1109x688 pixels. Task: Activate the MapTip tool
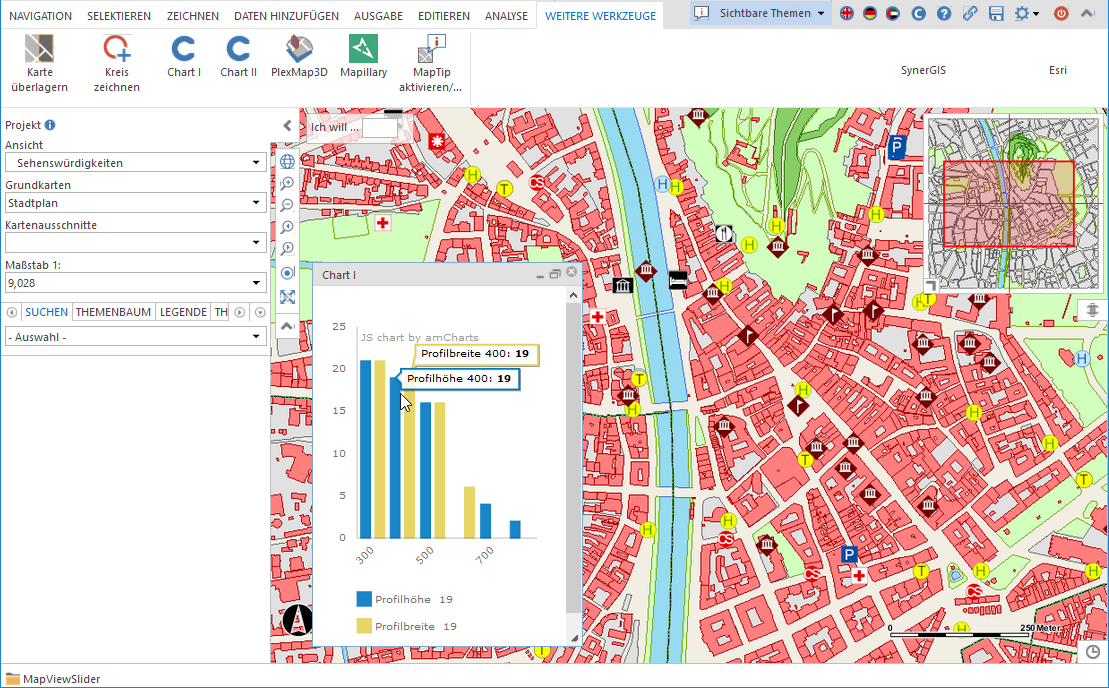(x=430, y=63)
